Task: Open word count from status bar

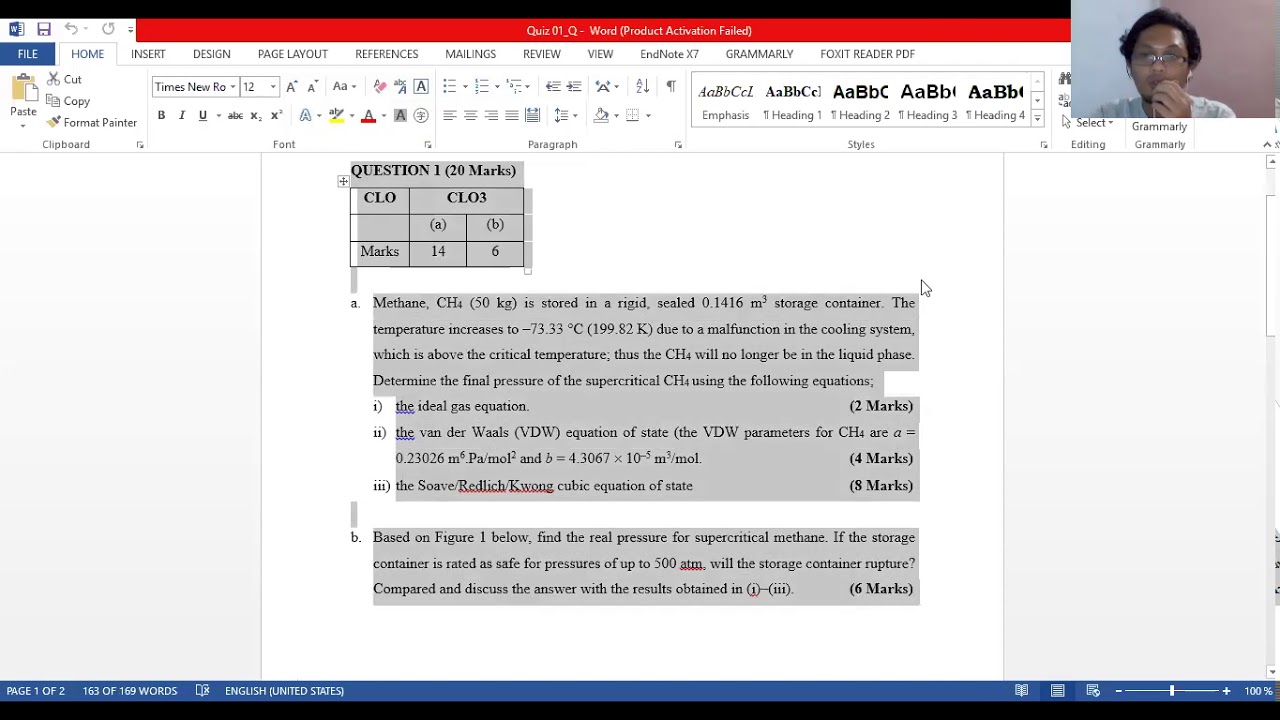Action: tap(130, 691)
